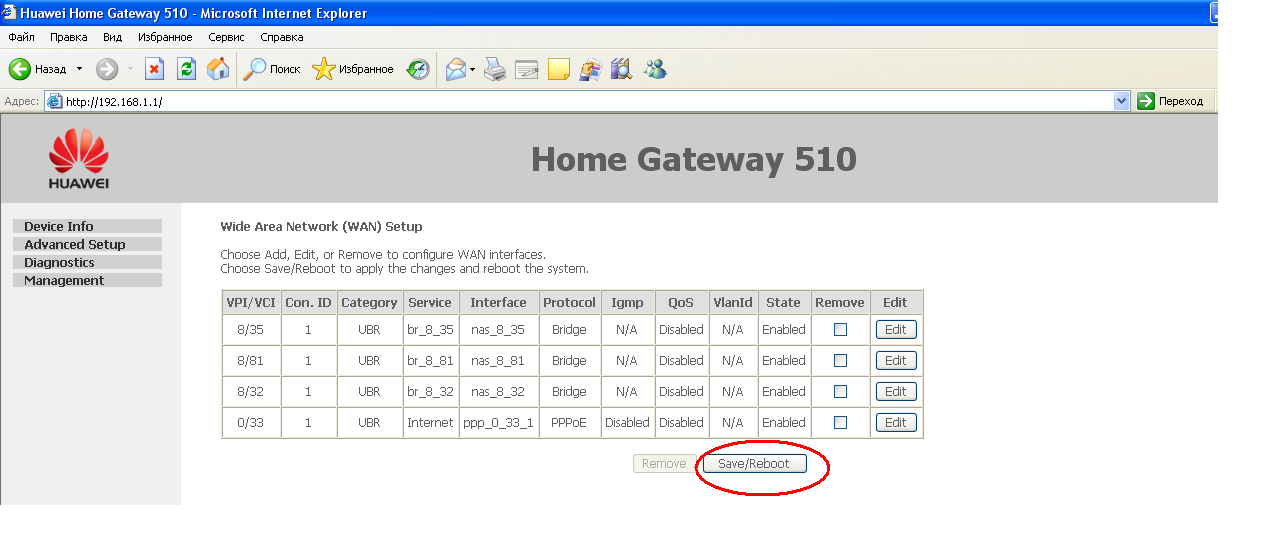The image size is (1280, 551).
Task: Check the Remove box for 8/35
Action: (840, 329)
